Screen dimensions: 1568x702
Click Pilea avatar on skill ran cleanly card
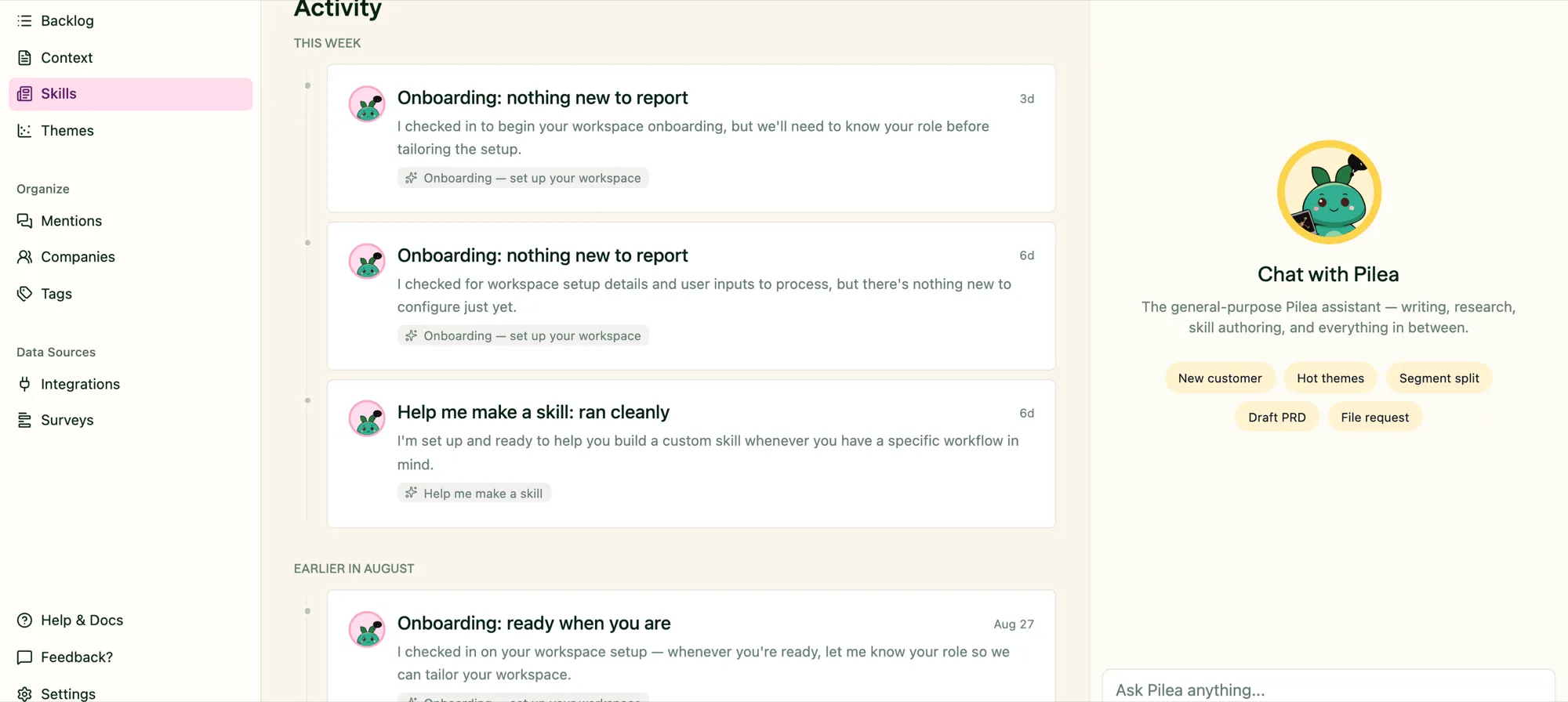pos(367,418)
